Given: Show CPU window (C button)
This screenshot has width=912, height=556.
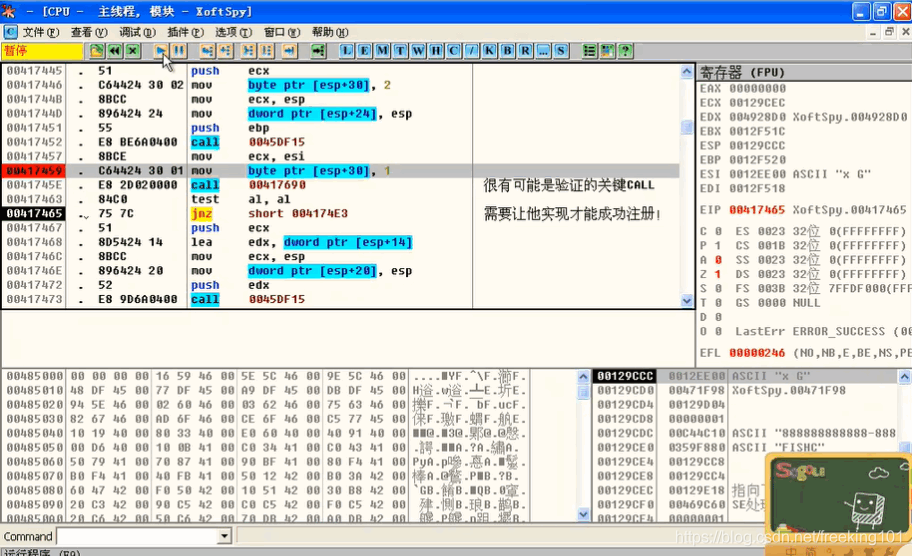Looking at the screenshot, I should pyautogui.click(x=454, y=51).
